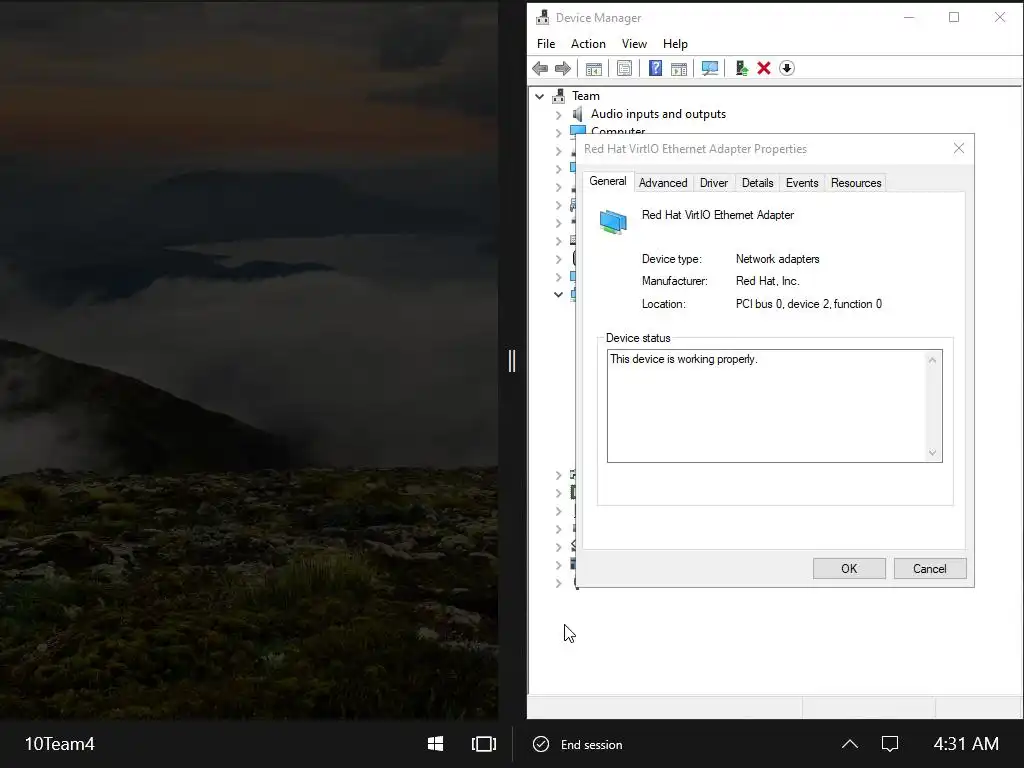The height and width of the screenshot is (768, 1024).
Task: Click the Disable device down-arrow icon
Action: [787, 68]
